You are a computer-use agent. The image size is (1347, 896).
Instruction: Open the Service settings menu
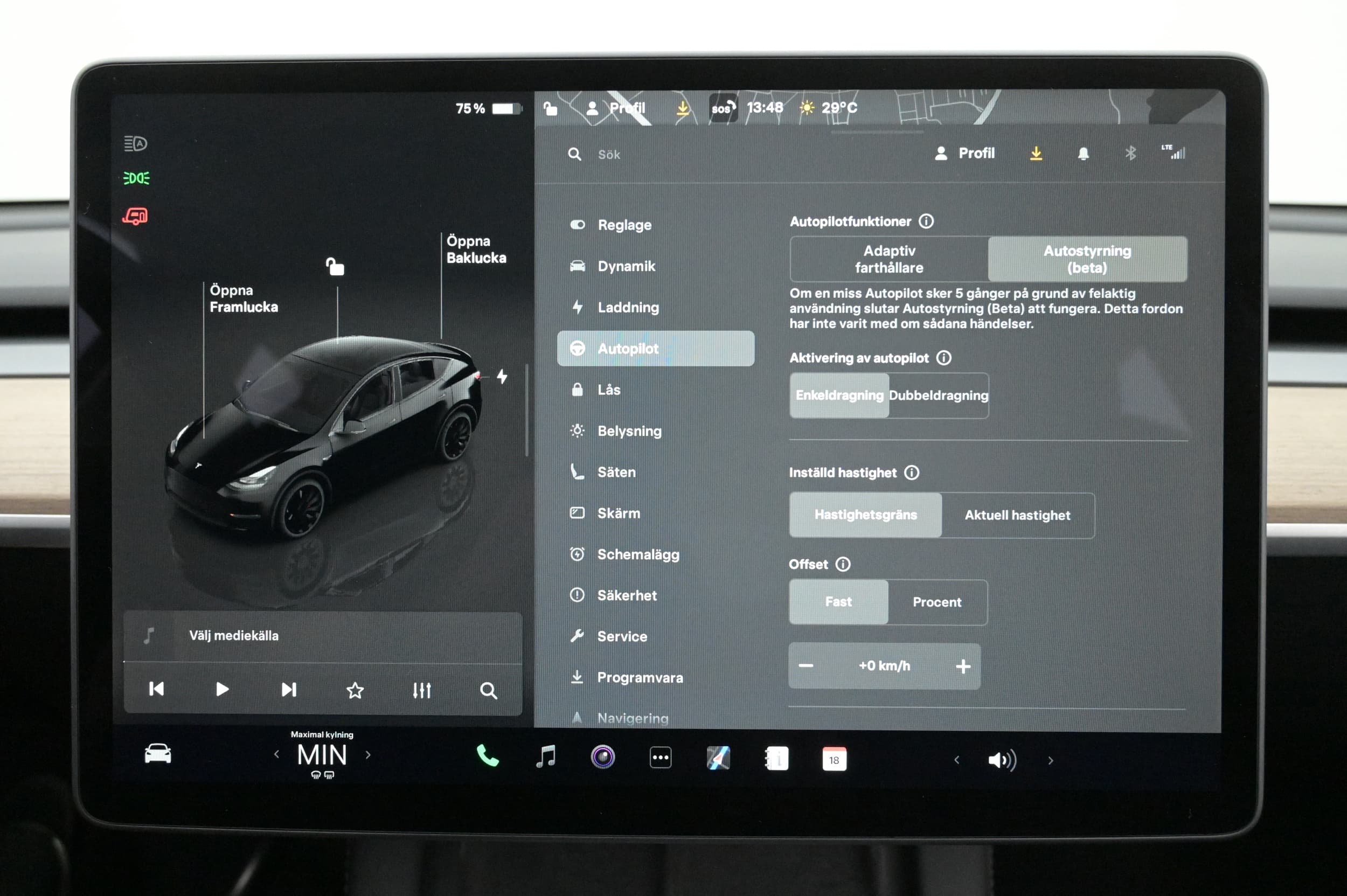click(x=656, y=636)
